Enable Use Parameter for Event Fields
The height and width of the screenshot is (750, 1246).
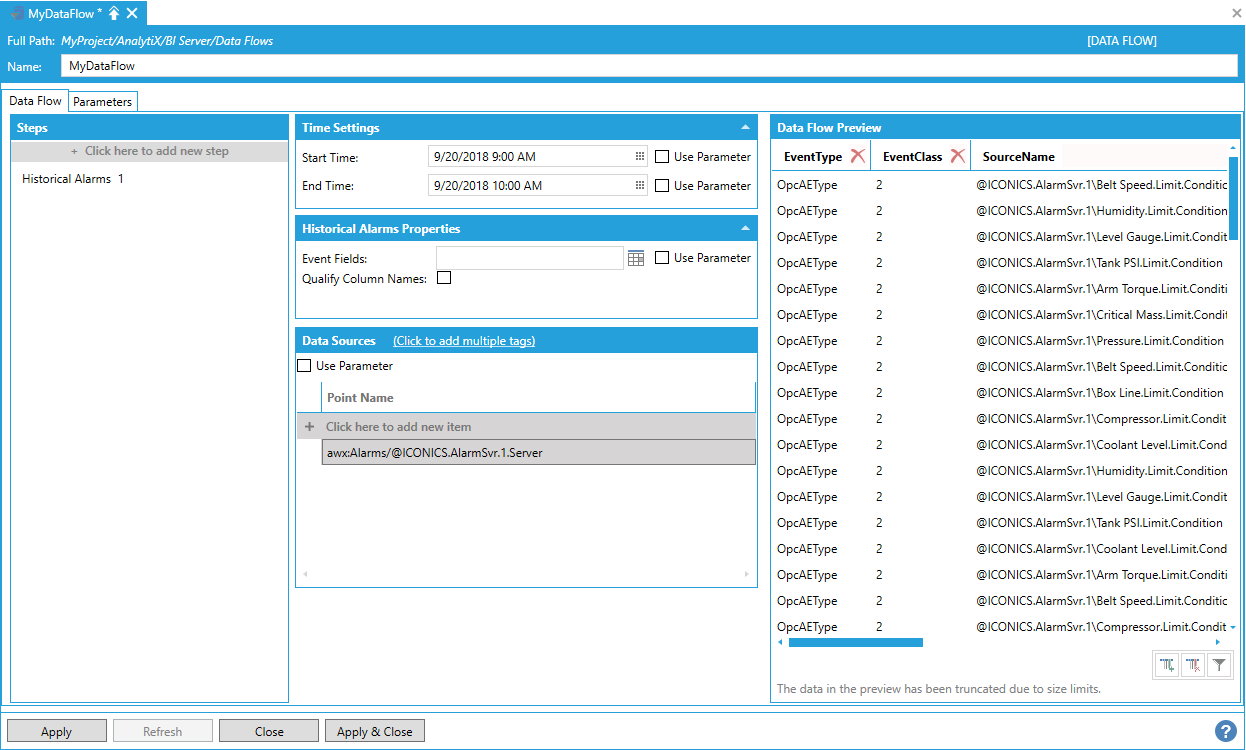point(662,258)
